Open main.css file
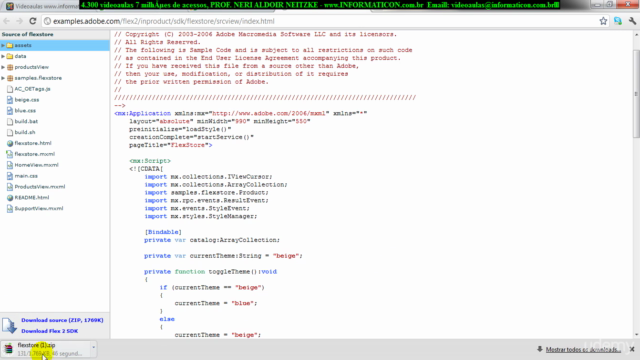This screenshot has width=640, height=360. click(x=26, y=176)
